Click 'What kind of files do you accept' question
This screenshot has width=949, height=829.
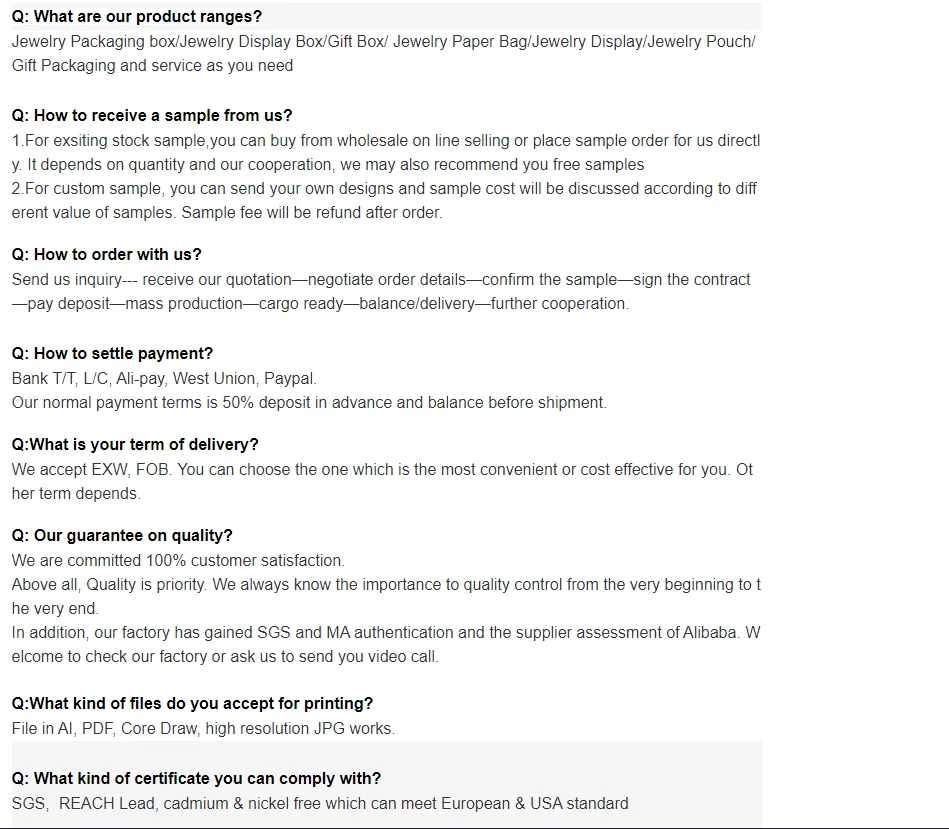click(192, 704)
